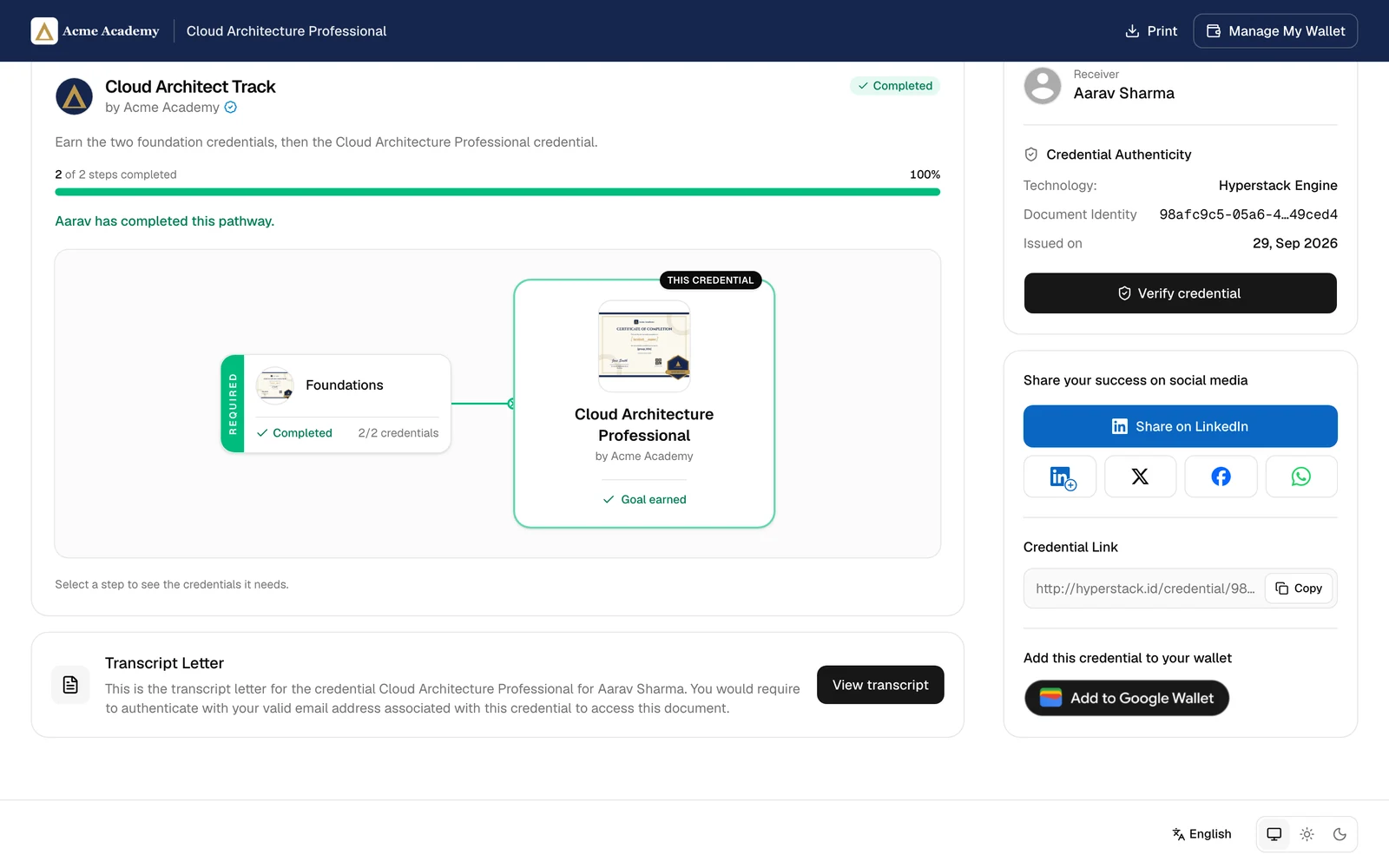
Task: Click the 29, Sep 2026 issued date
Action: click(1295, 244)
